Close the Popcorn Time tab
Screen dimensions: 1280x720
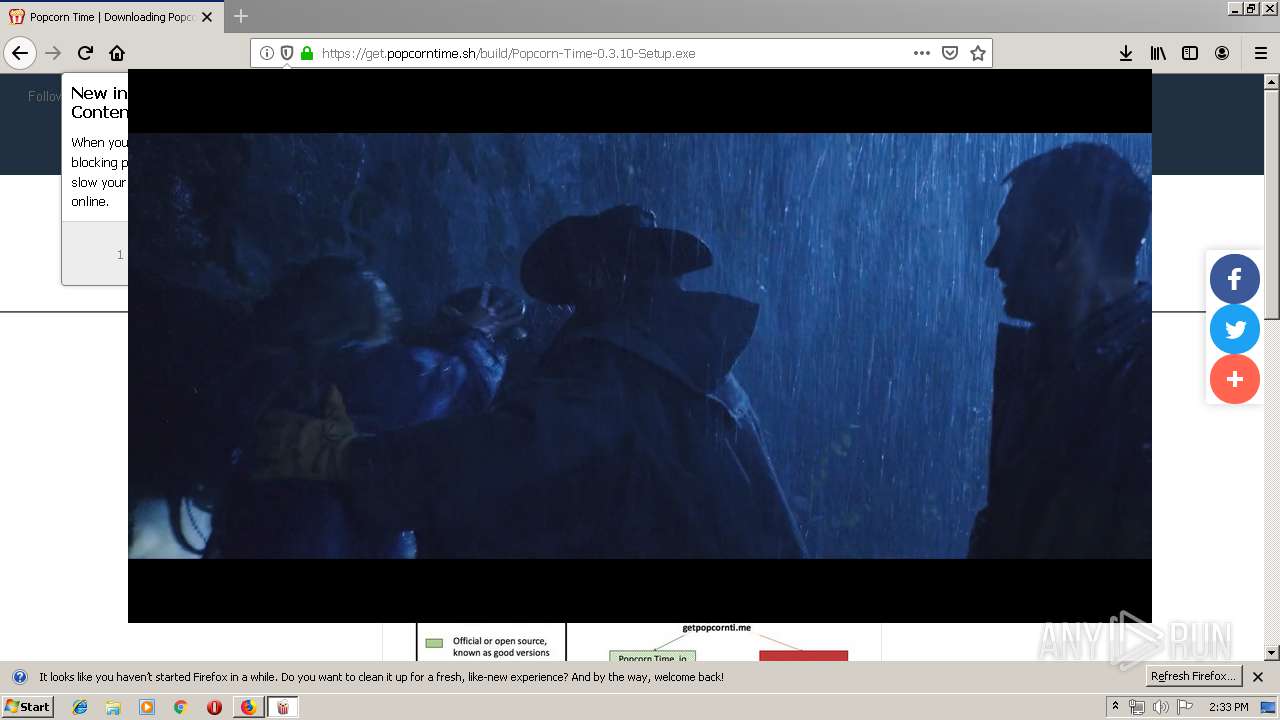click(x=207, y=17)
